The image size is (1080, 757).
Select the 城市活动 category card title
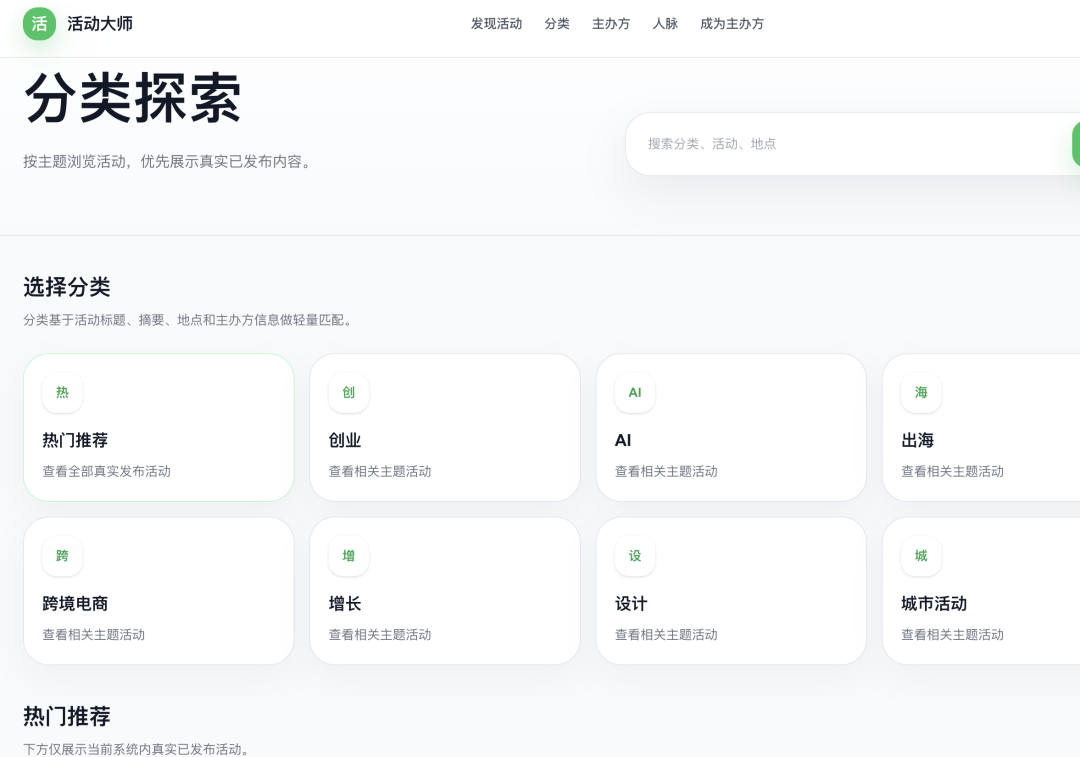click(x=934, y=603)
